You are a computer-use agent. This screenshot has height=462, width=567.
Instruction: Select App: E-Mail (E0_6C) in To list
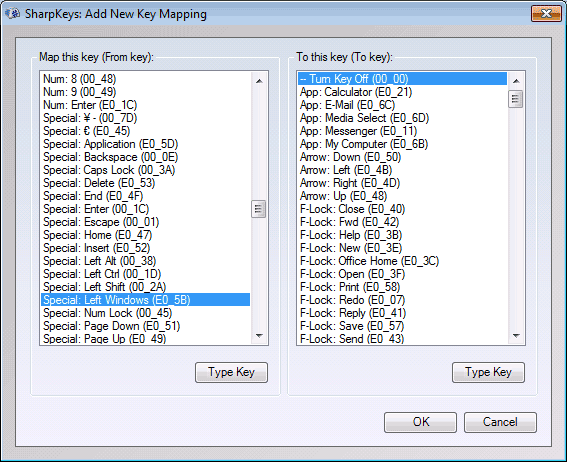click(x=402, y=105)
